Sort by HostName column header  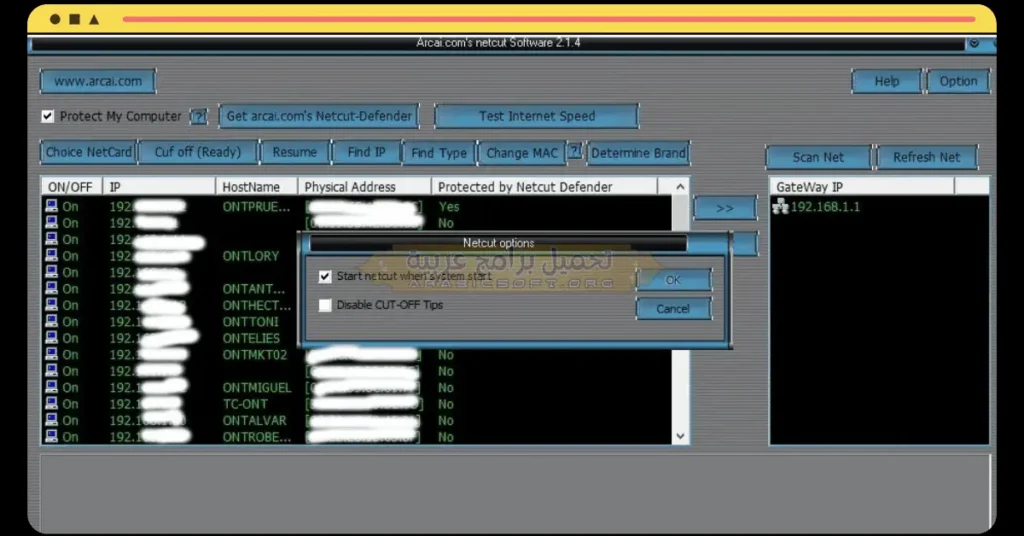[x=256, y=187]
